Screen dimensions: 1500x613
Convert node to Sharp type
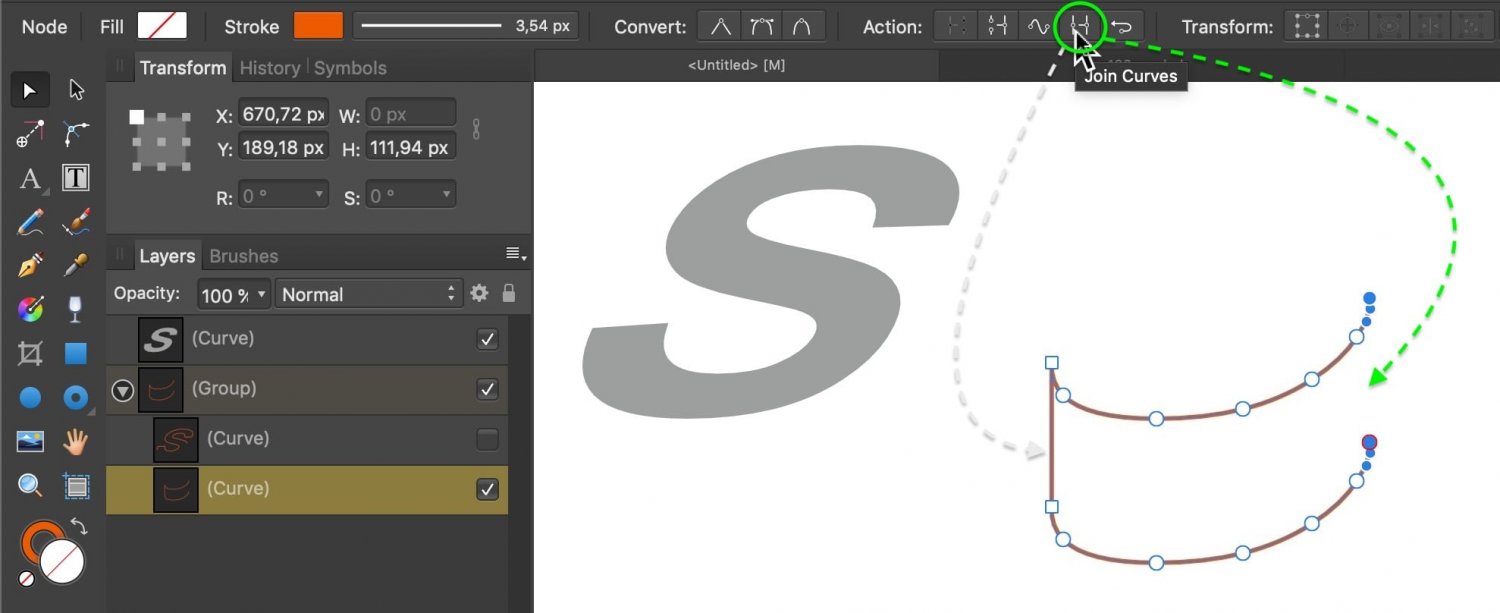(719, 27)
